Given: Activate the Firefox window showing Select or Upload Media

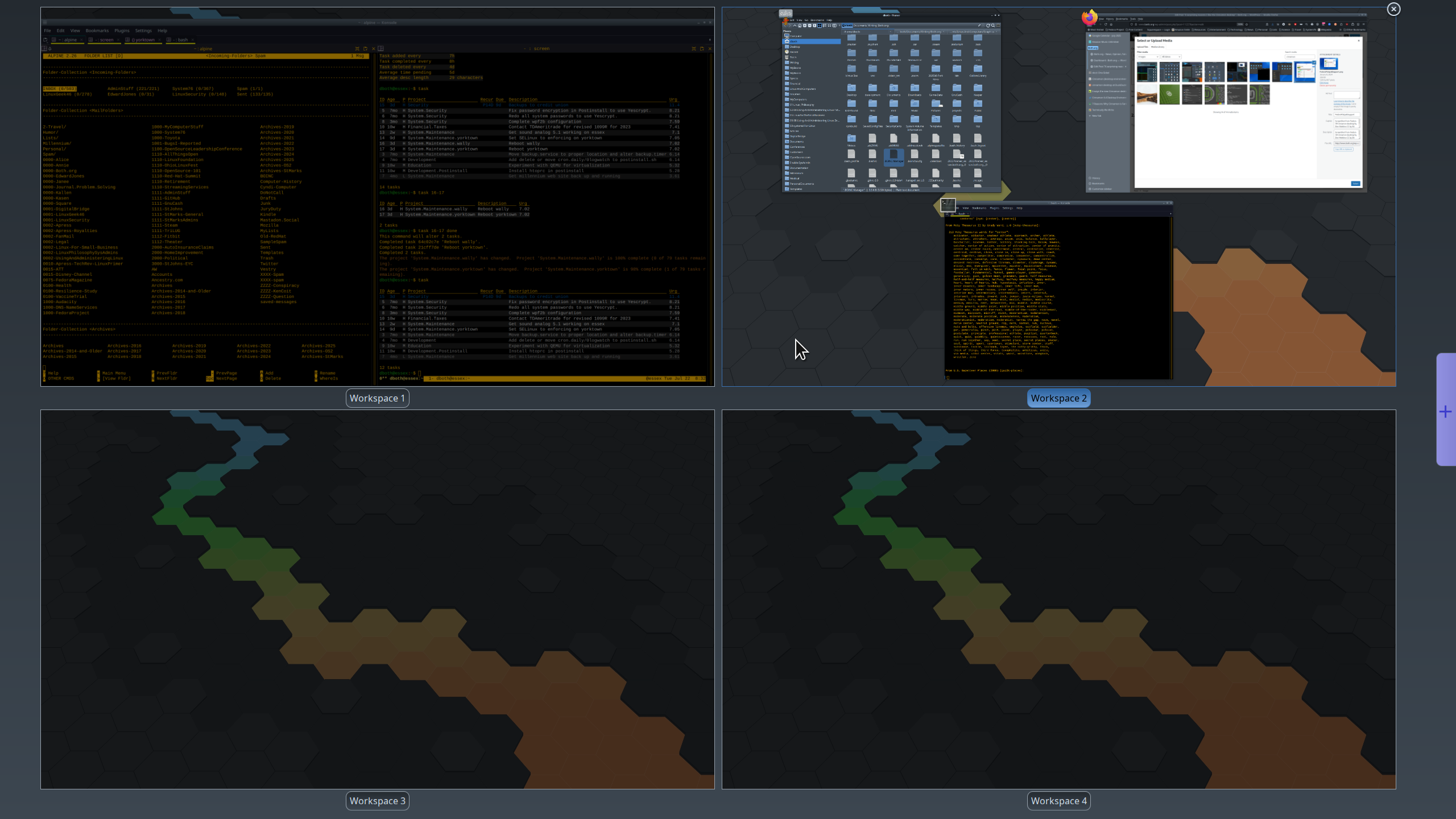Looking at the screenshot, I should [1226, 102].
